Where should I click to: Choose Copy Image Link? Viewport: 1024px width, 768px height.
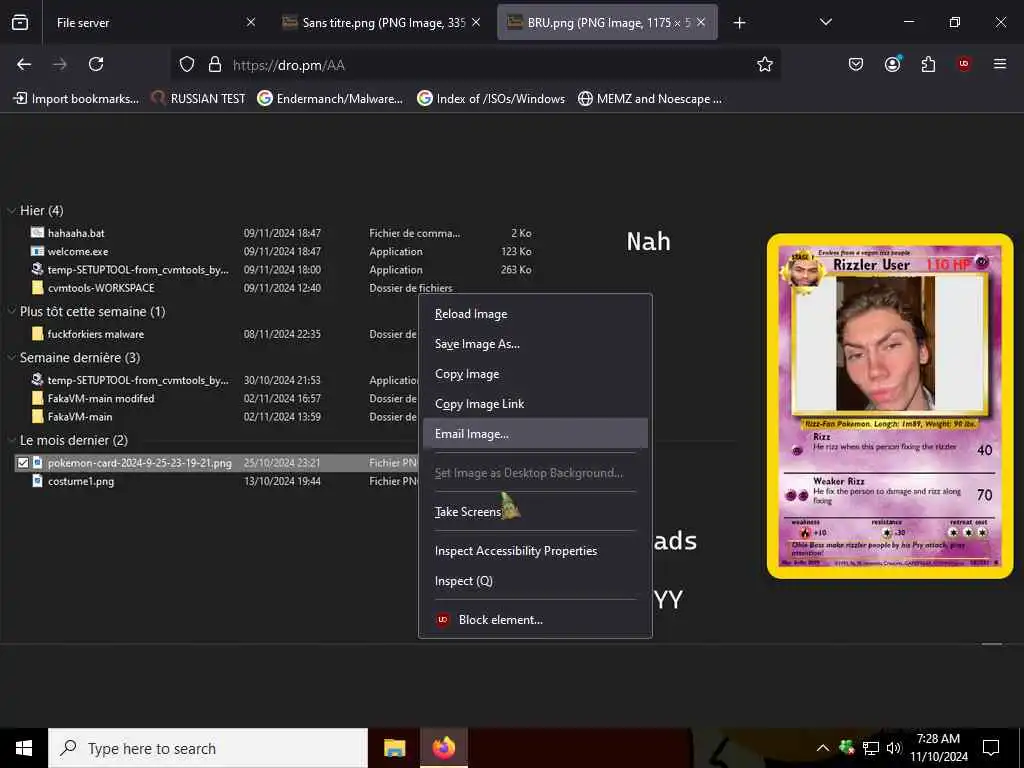coord(536,404)
